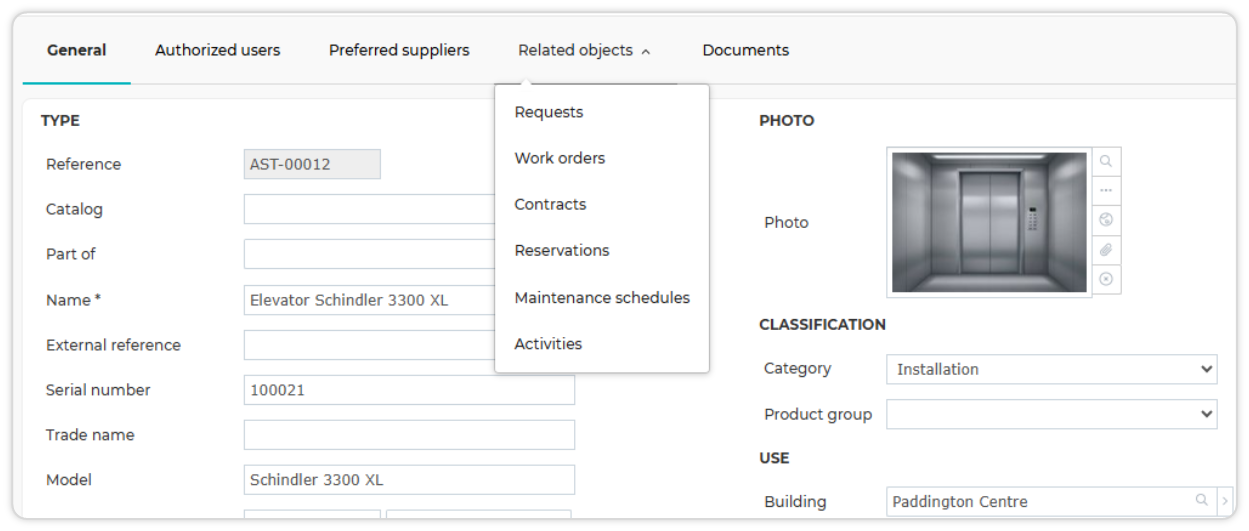This screenshot has width=1249, height=531.
Task: Click the Product group label
Action: tap(818, 414)
